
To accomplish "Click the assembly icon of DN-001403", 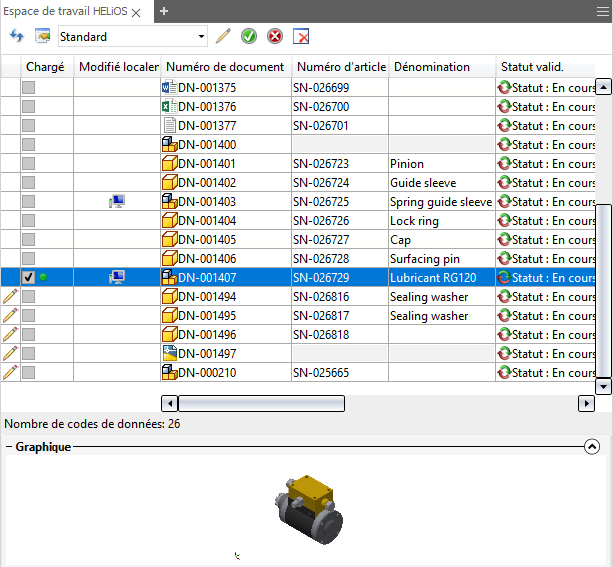I will pos(169,201).
